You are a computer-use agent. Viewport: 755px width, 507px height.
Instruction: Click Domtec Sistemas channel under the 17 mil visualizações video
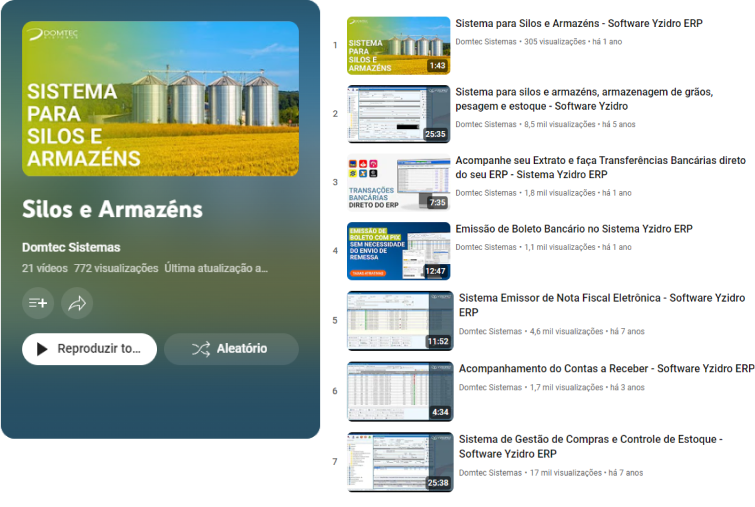(490, 473)
